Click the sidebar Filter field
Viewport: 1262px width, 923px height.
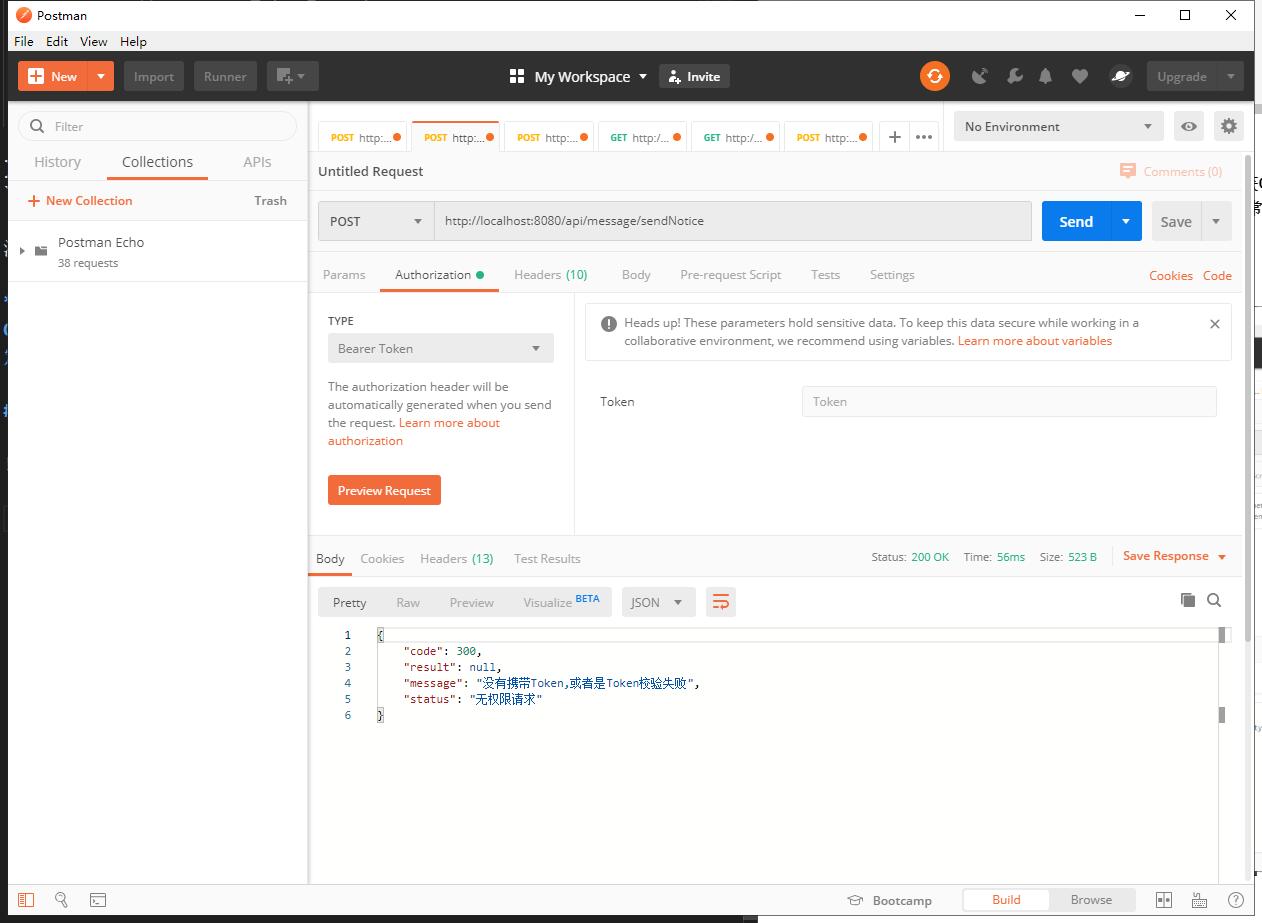[x=158, y=126]
